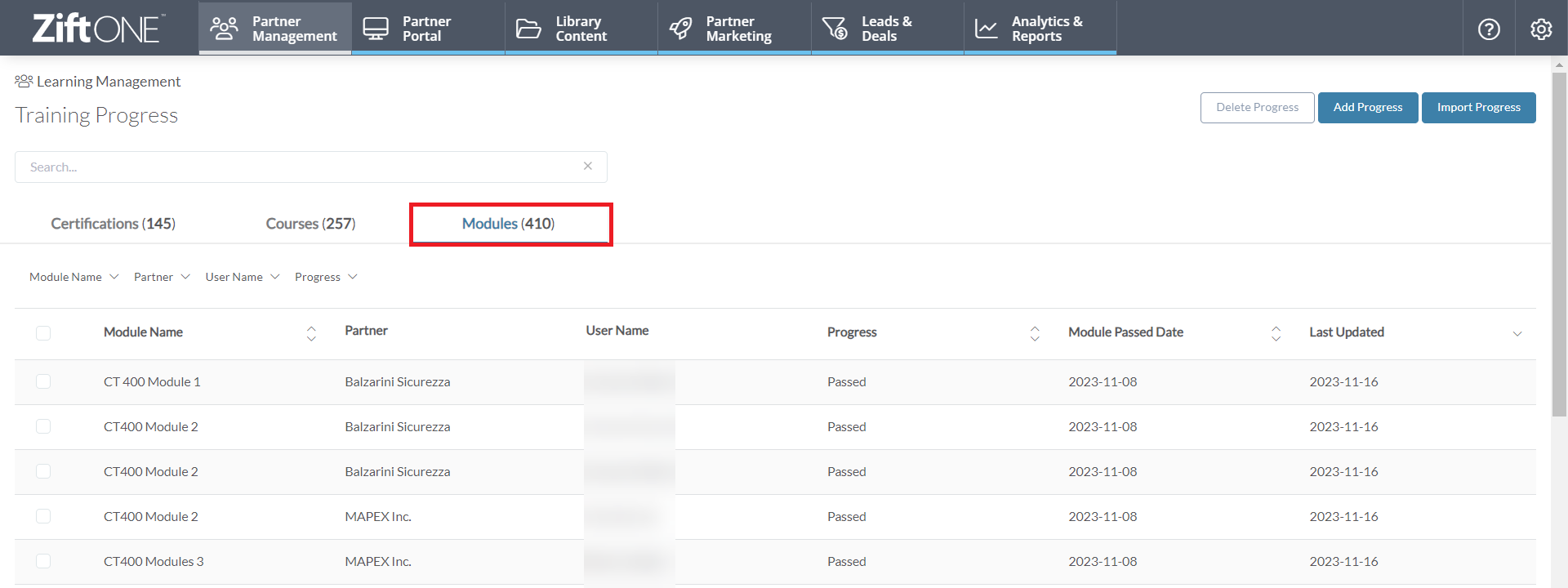Viewport: 1568px width, 588px height.
Task: Check first CT400 Module 2 Balzarini row
Action: coord(43,426)
